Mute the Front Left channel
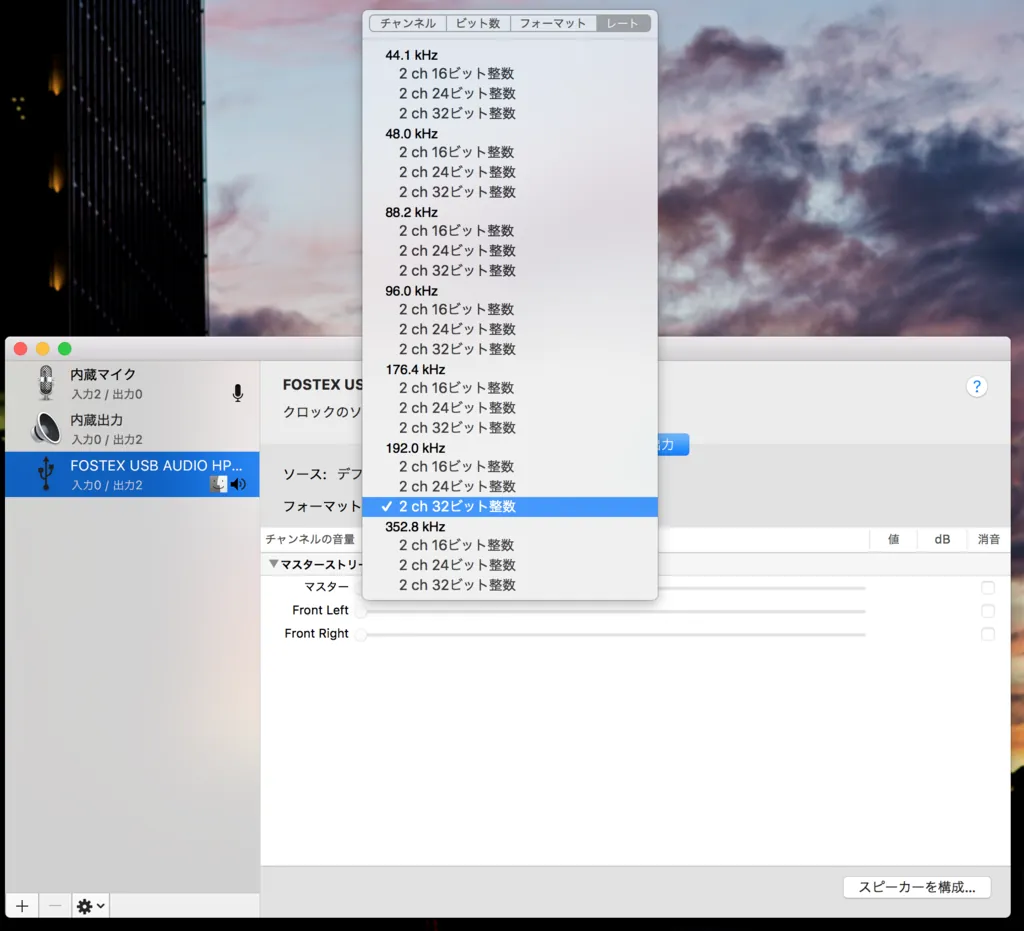This screenshot has width=1024, height=931. coord(988,611)
